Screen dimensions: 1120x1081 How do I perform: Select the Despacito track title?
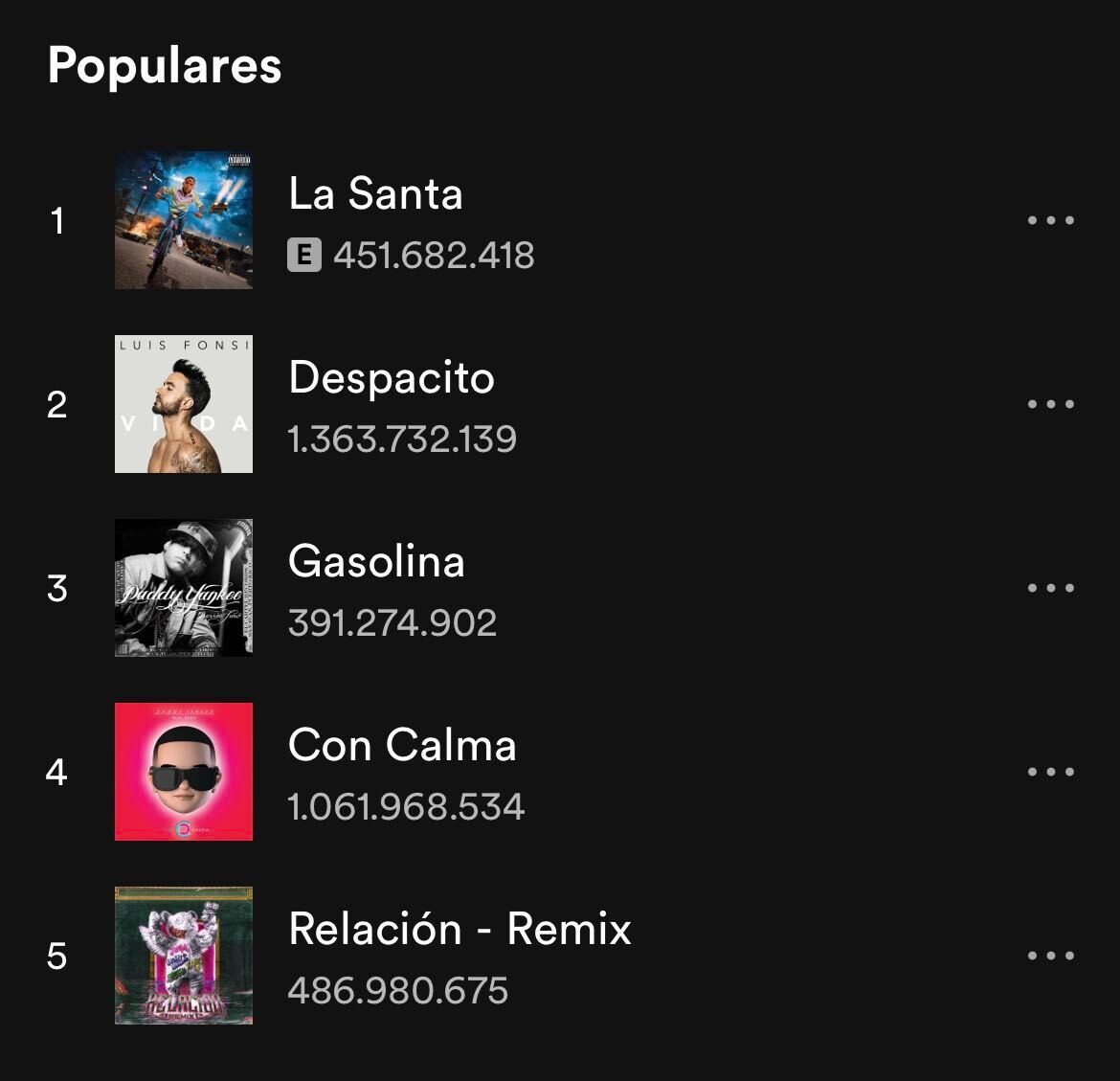point(392,378)
